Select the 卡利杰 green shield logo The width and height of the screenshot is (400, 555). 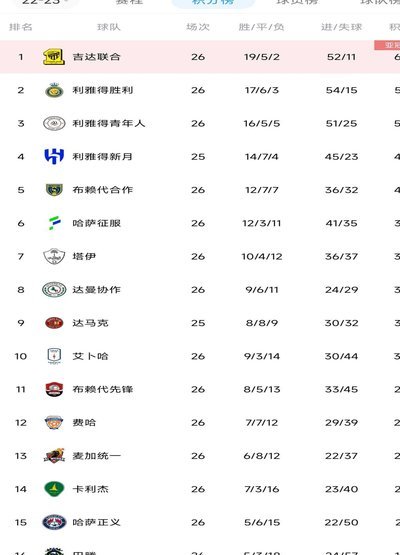click(54, 489)
